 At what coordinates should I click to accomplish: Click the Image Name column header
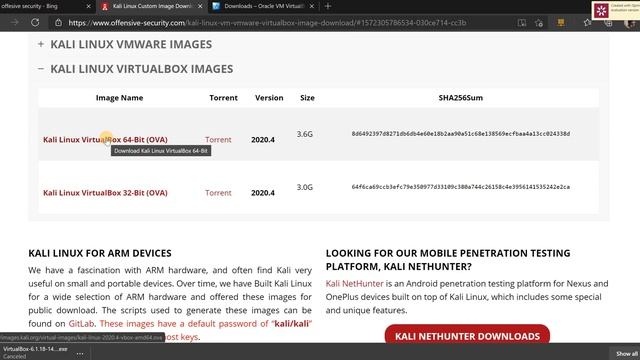click(119, 98)
